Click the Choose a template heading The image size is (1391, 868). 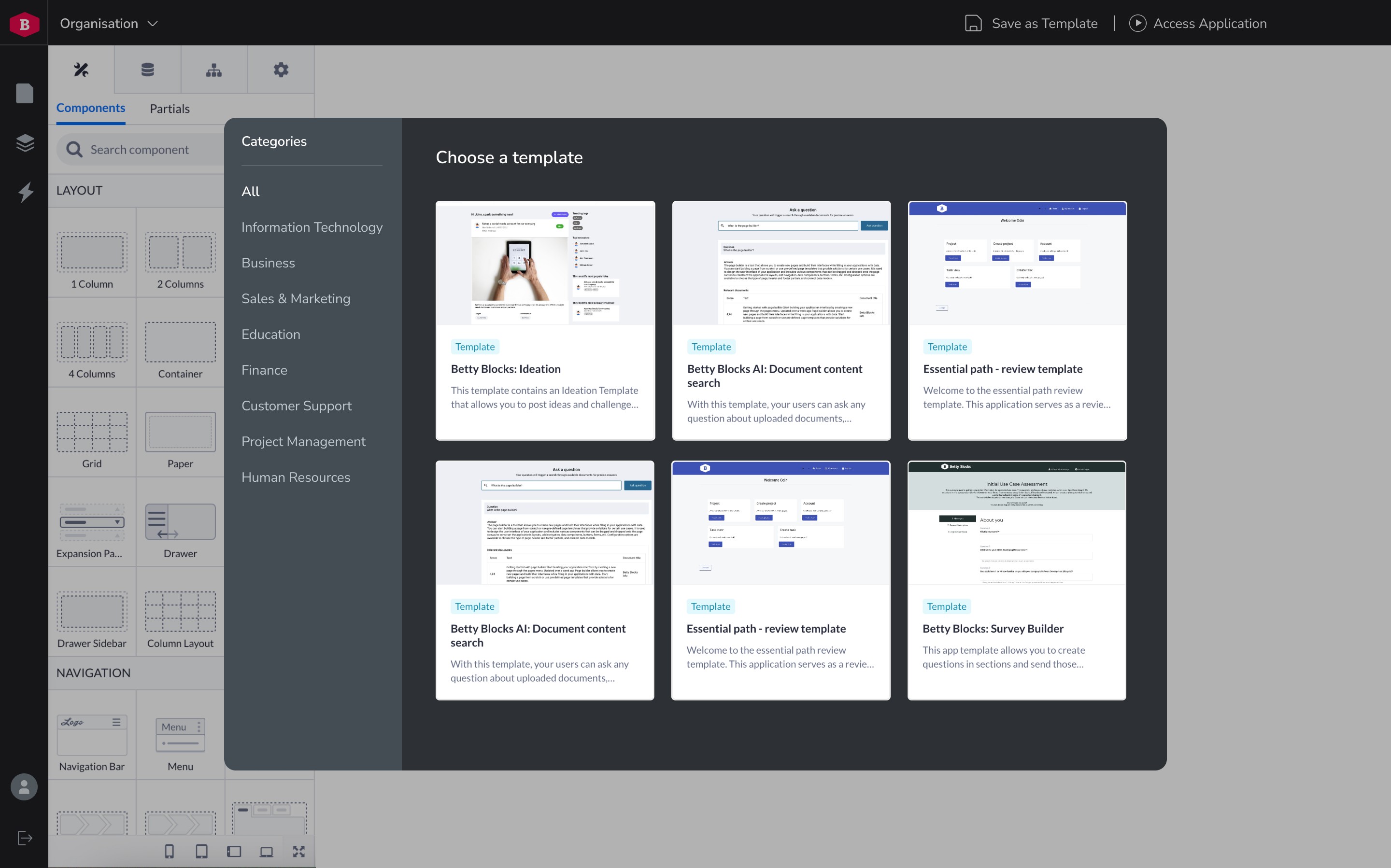pos(509,157)
